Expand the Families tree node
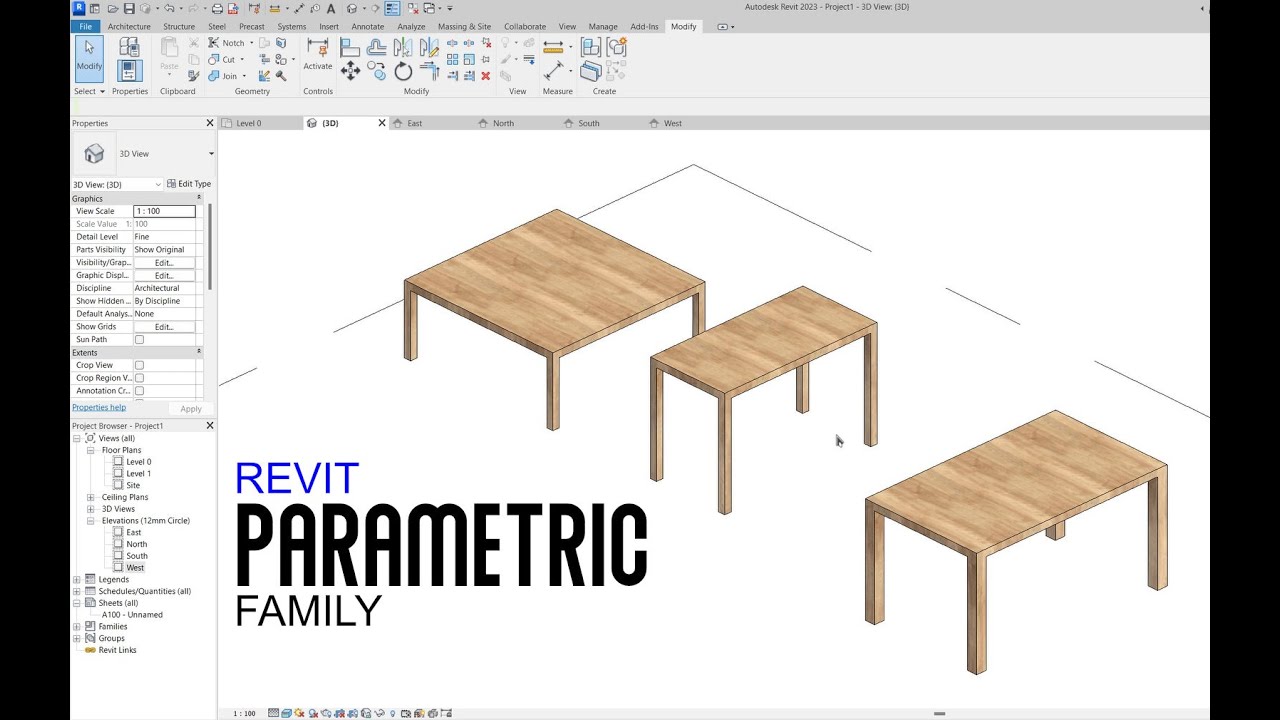The image size is (1280, 720). 77,626
